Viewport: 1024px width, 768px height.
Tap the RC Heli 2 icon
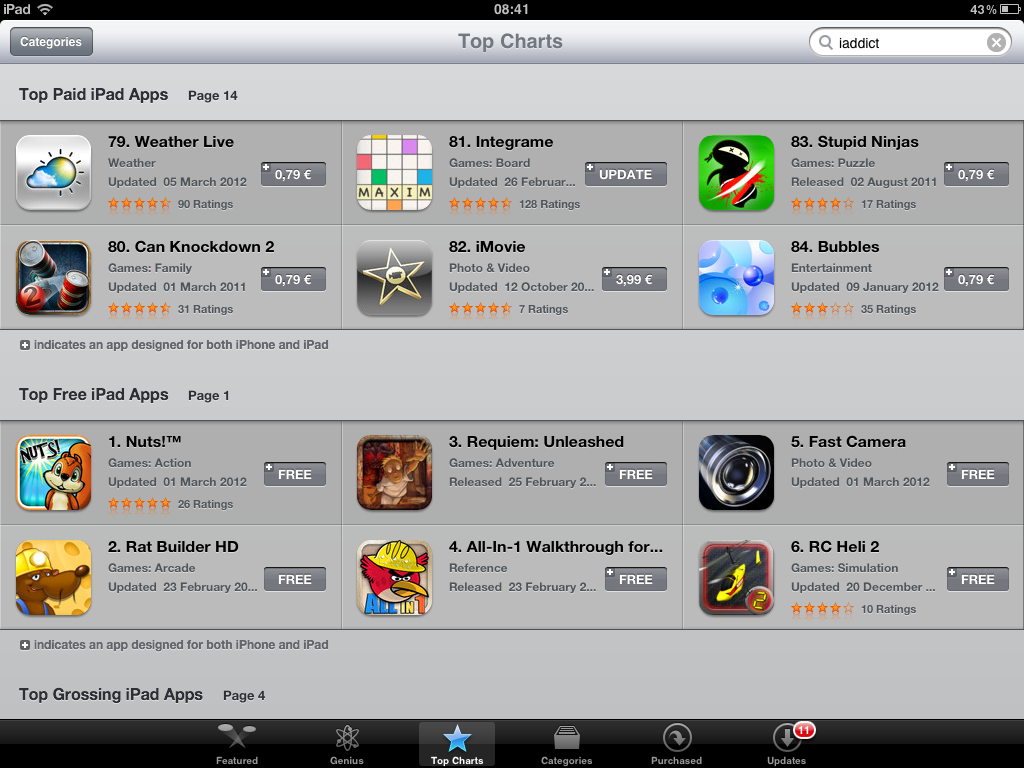tap(736, 578)
